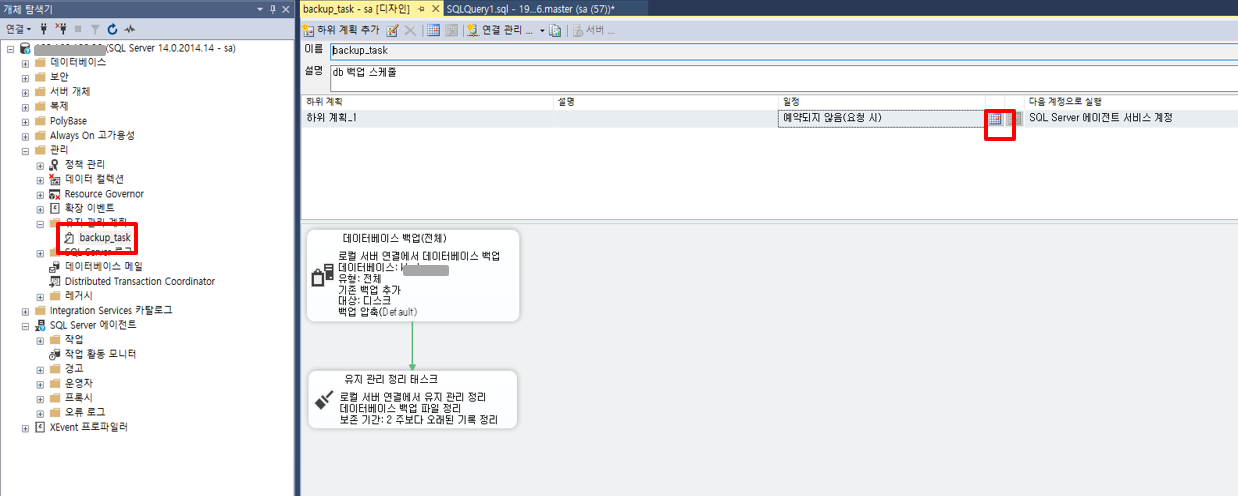Click the Disconnect plug icon with red X
Screen dimensions: 1238x496
(x=60, y=29)
